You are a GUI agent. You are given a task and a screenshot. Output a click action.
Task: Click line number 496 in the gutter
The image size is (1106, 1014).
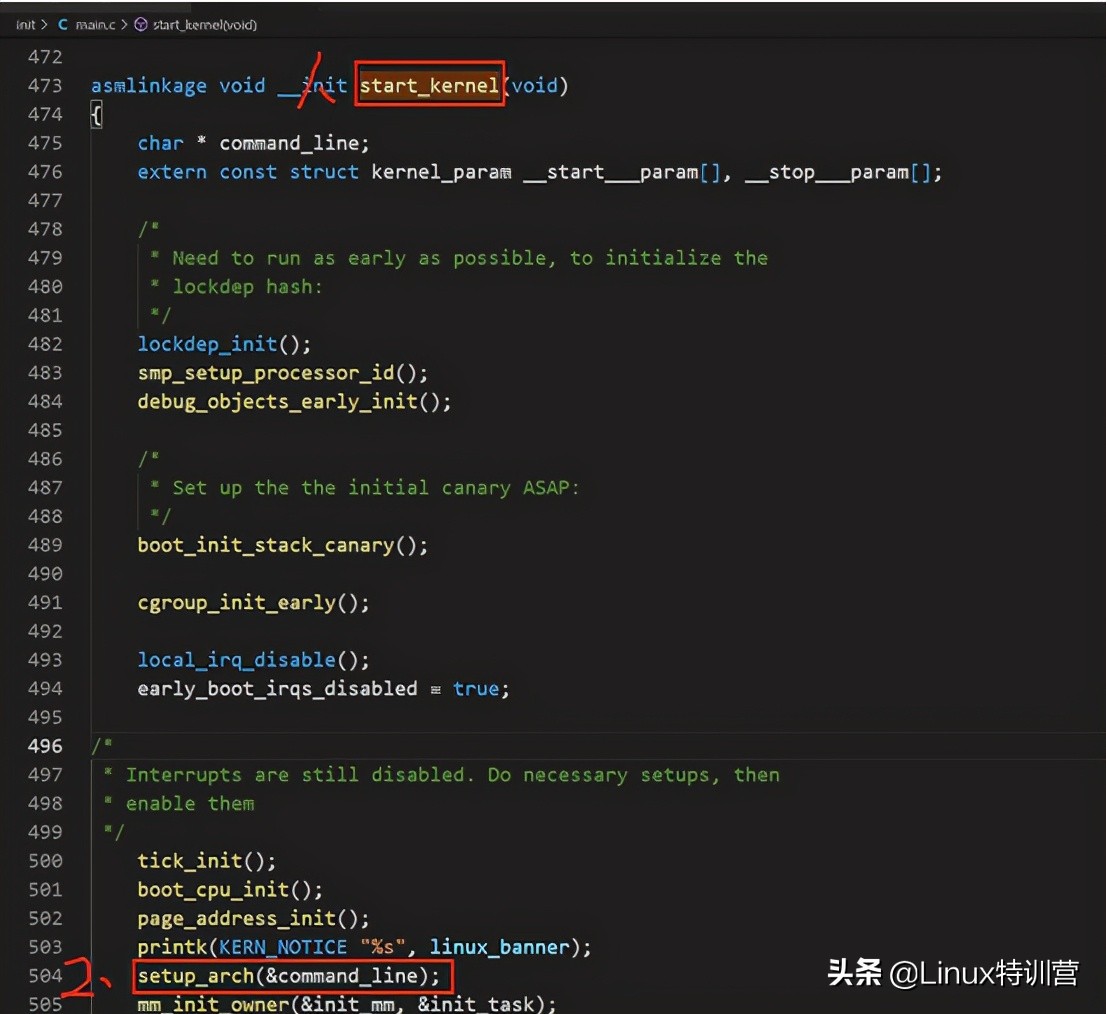[45, 745]
